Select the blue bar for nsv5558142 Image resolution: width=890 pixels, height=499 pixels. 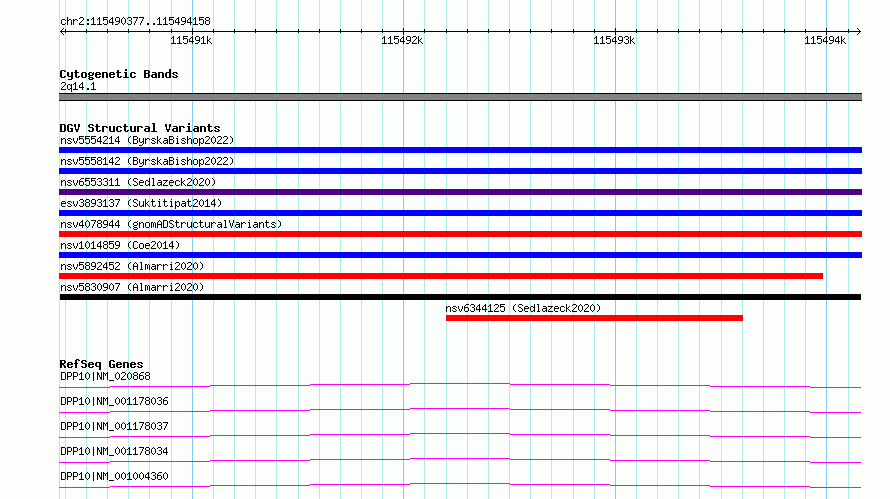click(460, 171)
